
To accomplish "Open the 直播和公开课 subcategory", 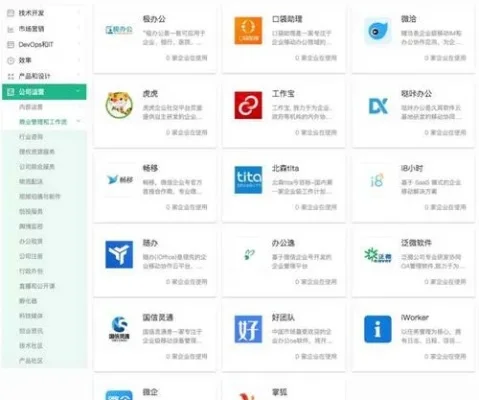I will pyautogui.click(x=37, y=286).
